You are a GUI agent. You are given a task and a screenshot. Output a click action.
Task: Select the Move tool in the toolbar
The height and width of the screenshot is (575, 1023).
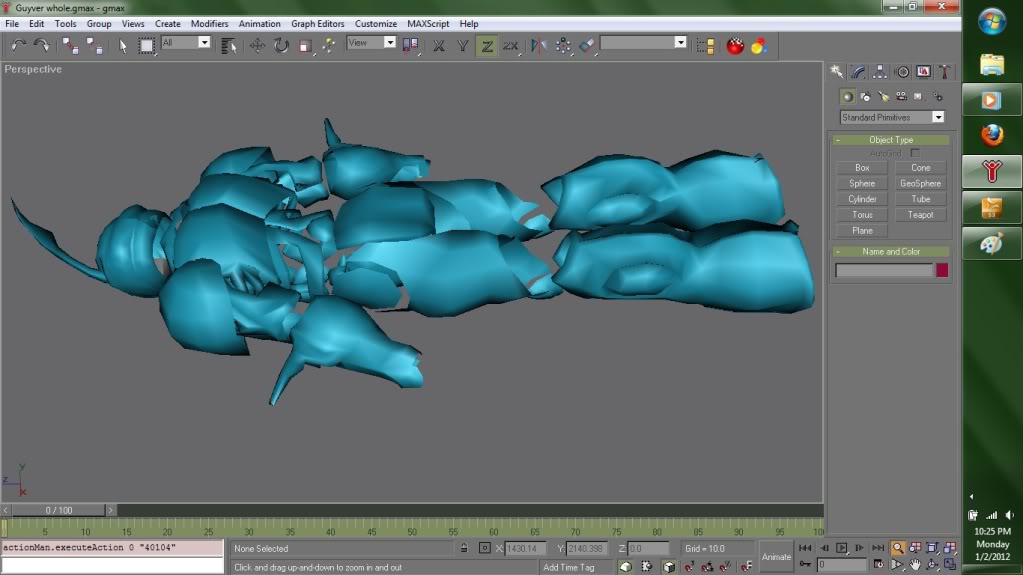pyautogui.click(x=257, y=45)
